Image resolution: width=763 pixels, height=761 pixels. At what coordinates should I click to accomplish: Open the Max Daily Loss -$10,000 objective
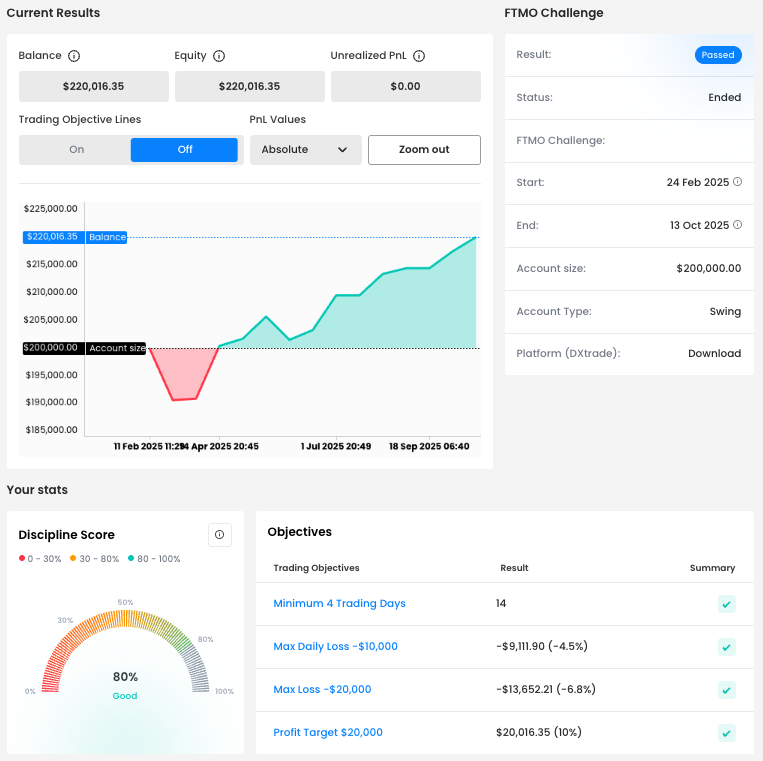335,647
